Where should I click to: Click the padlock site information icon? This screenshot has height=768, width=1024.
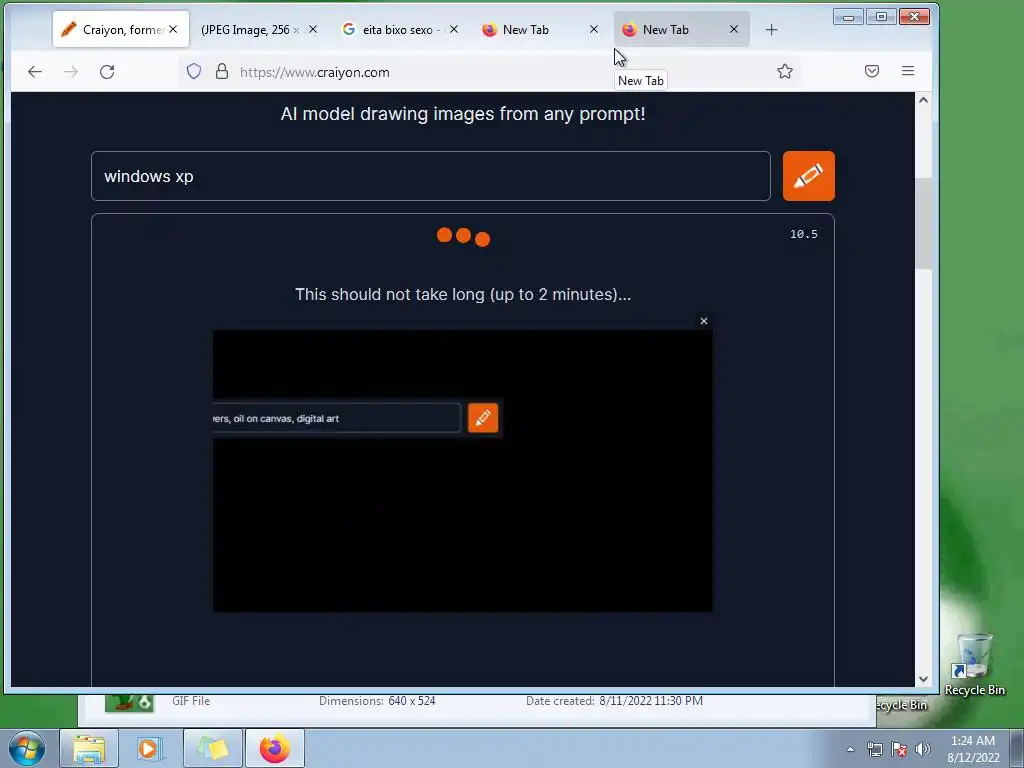point(222,71)
